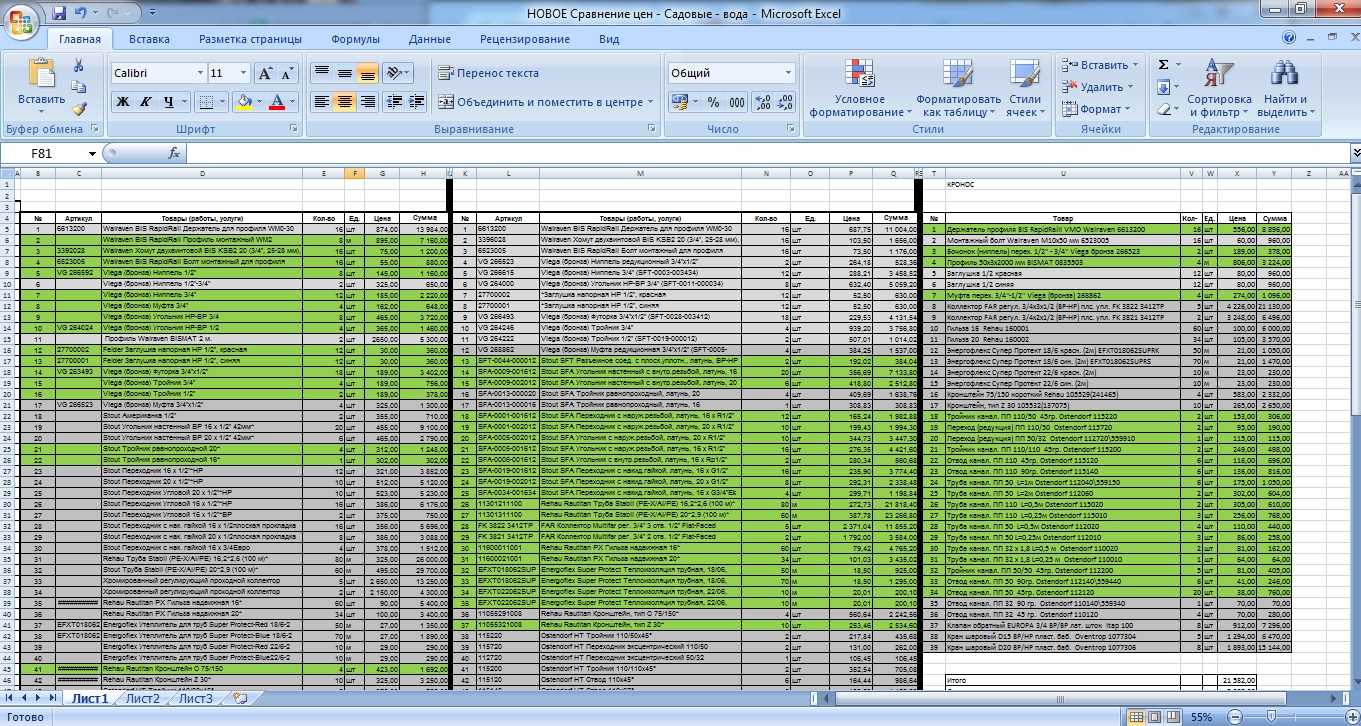Toggle bold formatting
Viewport: 1361px width, 726px height.
click(122, 102)
